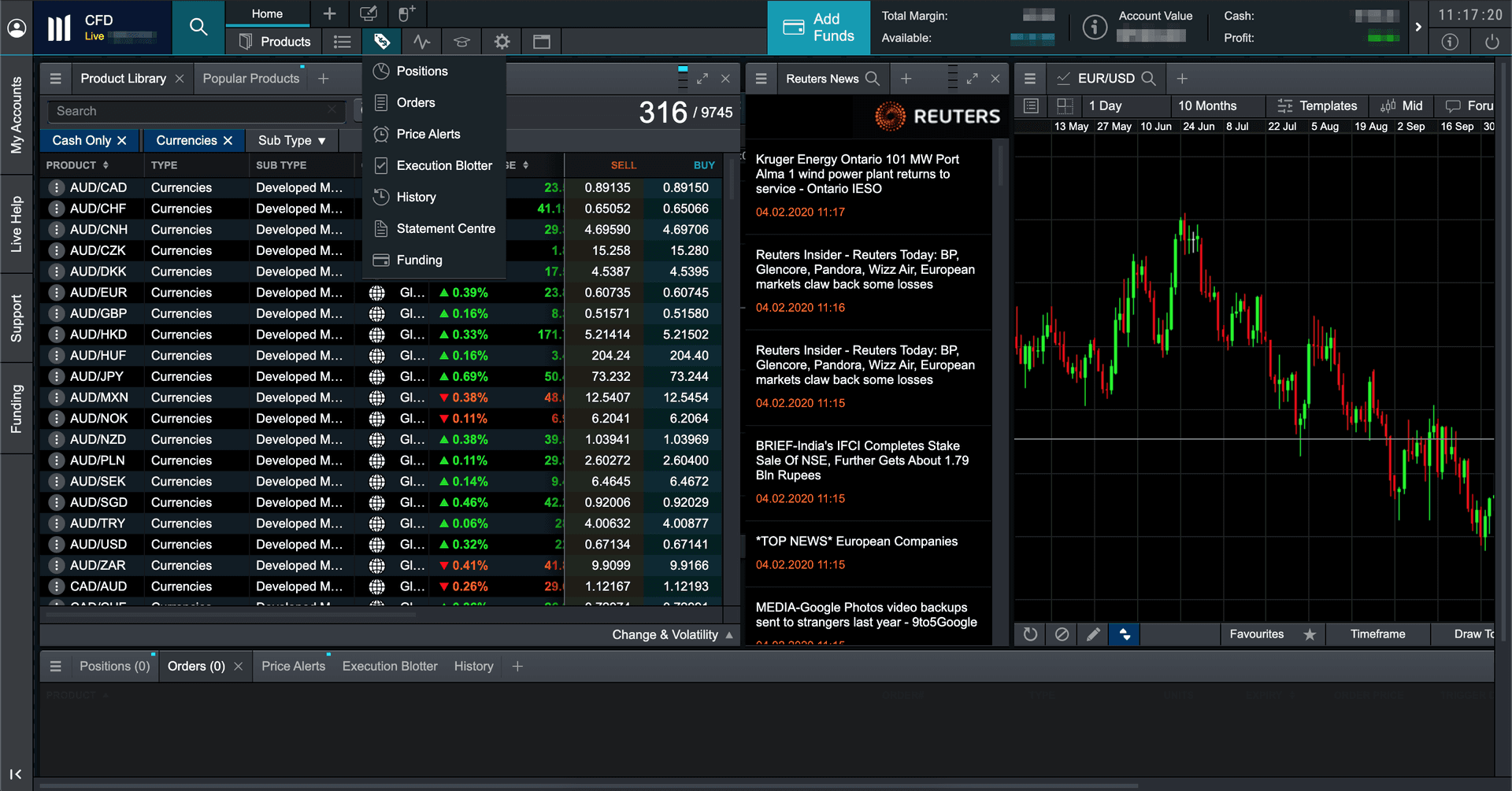Click the multi-chart grid icon in EUR/USD panel
Image resolution: width=1512 pixels, height=791 pixels.
click(x=1064, y=105)
